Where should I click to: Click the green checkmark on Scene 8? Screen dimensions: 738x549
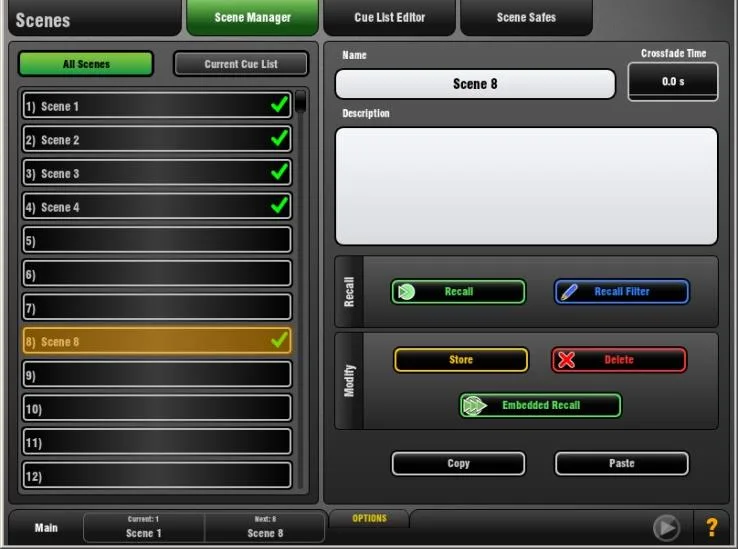pyautogui.click(x=280, y=340)
